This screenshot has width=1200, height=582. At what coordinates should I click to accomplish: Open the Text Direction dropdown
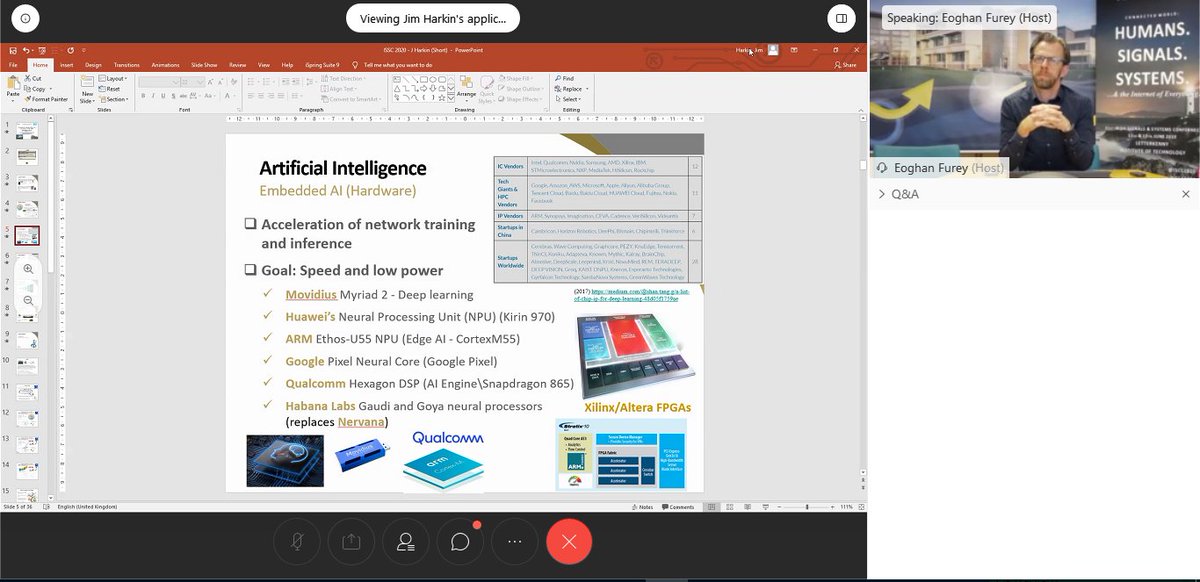[343, 78]
